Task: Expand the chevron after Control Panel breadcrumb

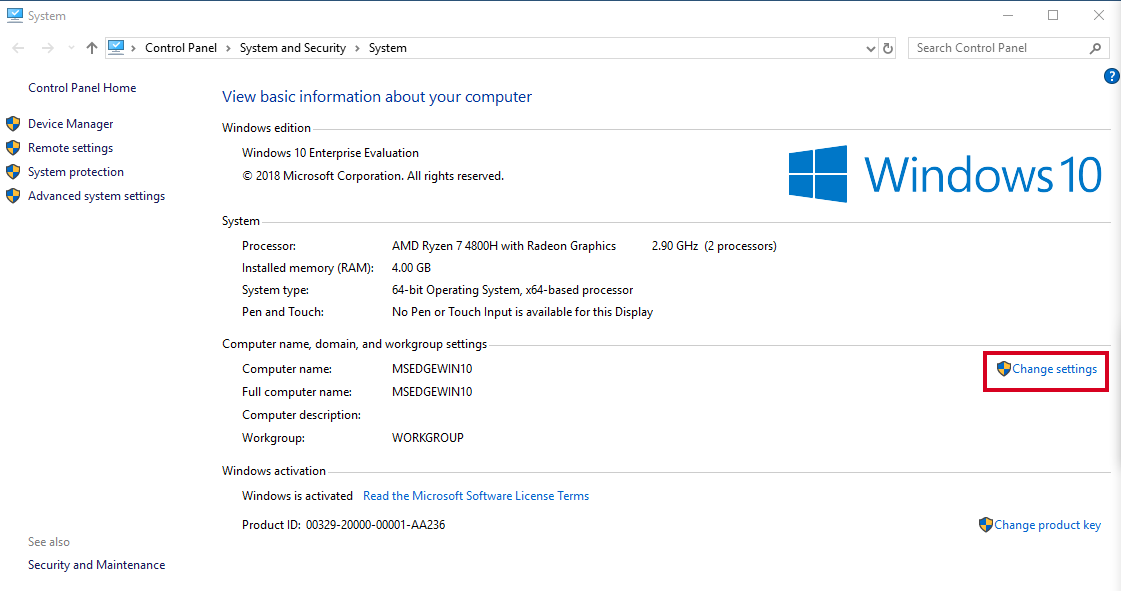Action: tap(227, 47)
